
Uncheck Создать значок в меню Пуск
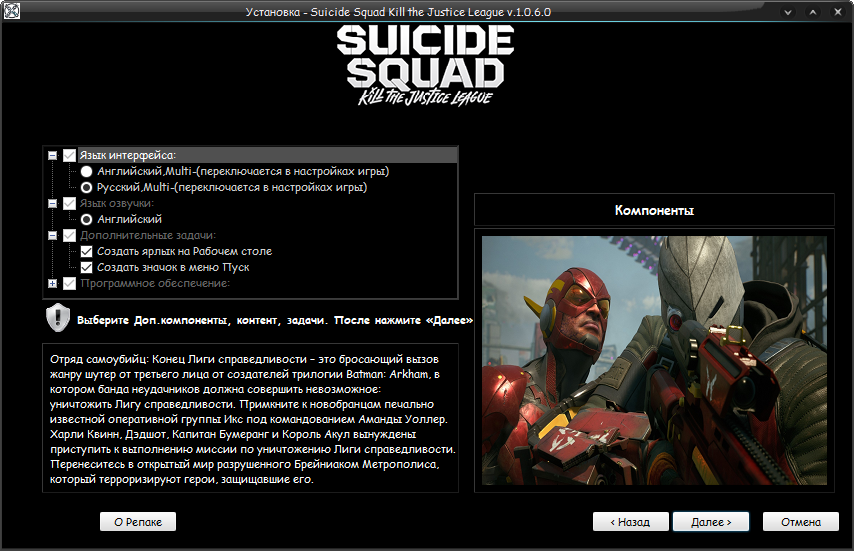click(86, 267)
